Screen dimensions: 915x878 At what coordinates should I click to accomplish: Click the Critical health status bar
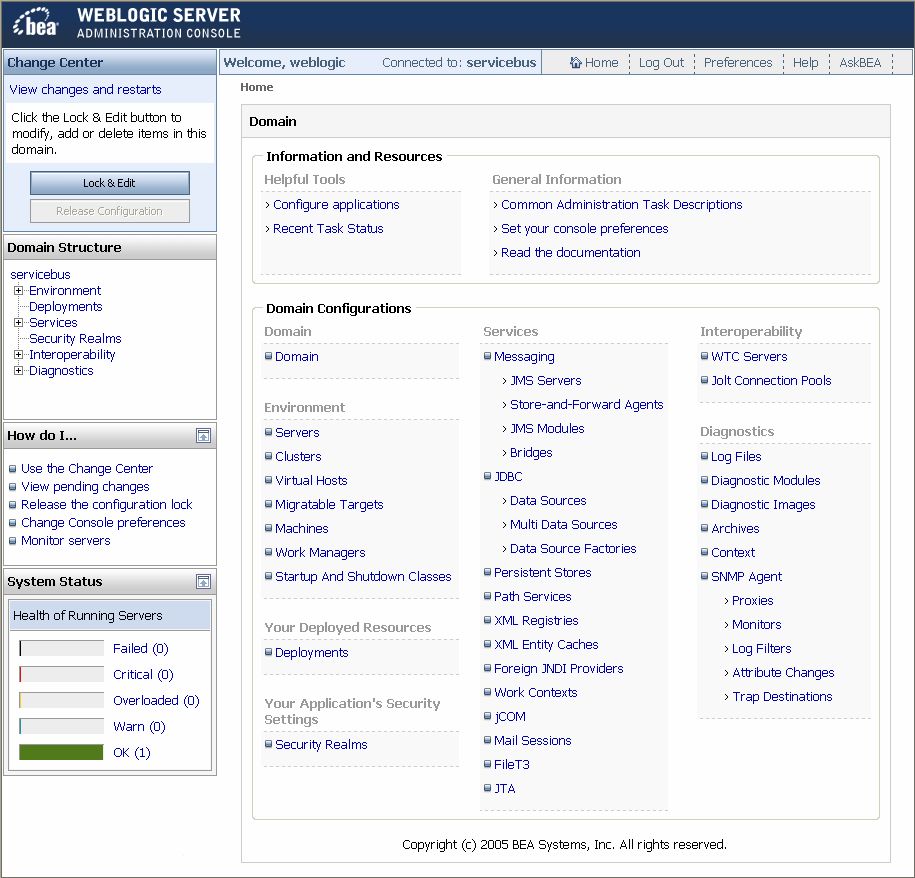click(x=61, y=674)
